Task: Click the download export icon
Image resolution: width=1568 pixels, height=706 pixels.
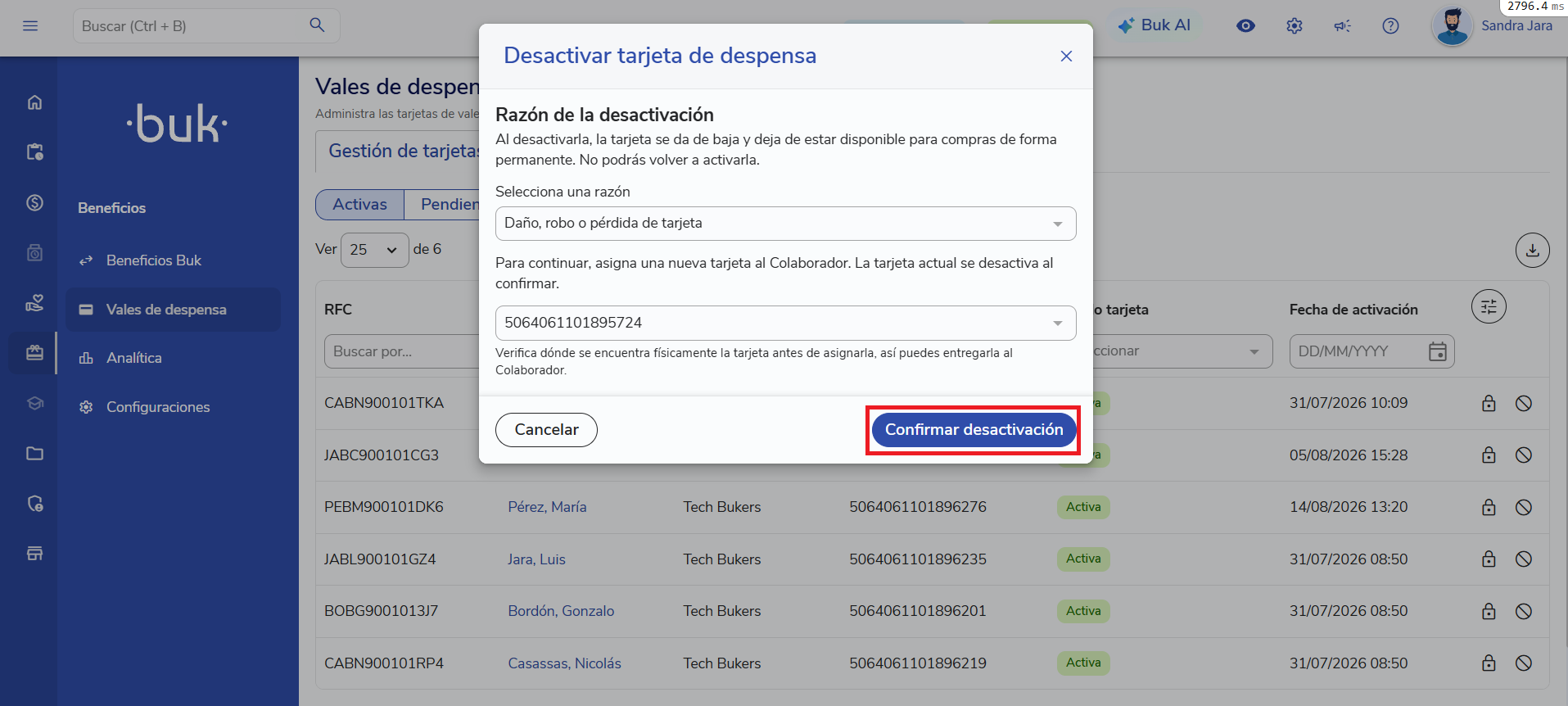Action: tap(1532, 251)
